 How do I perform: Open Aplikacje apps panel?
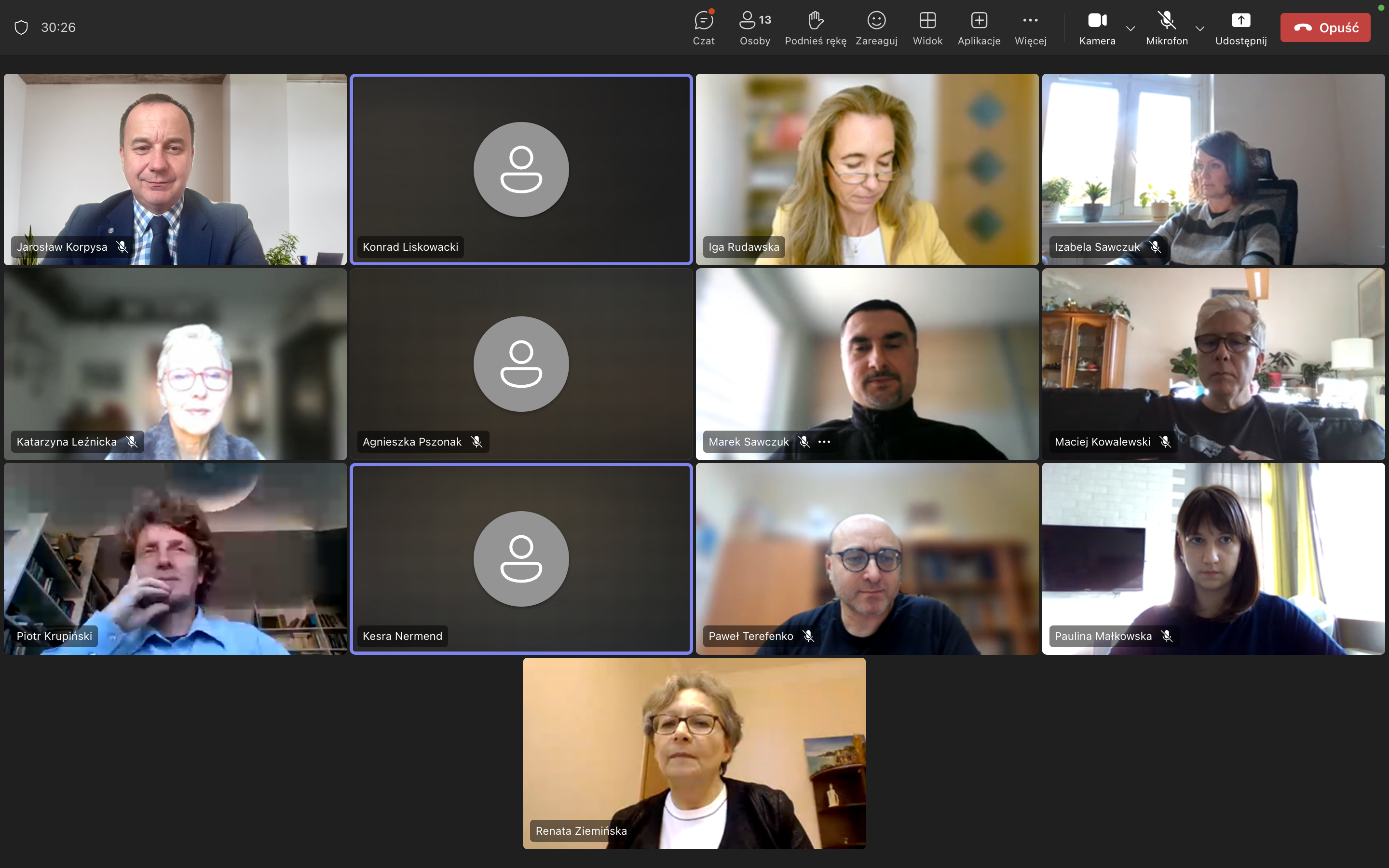pyautogui.click(x=979, y=27)
